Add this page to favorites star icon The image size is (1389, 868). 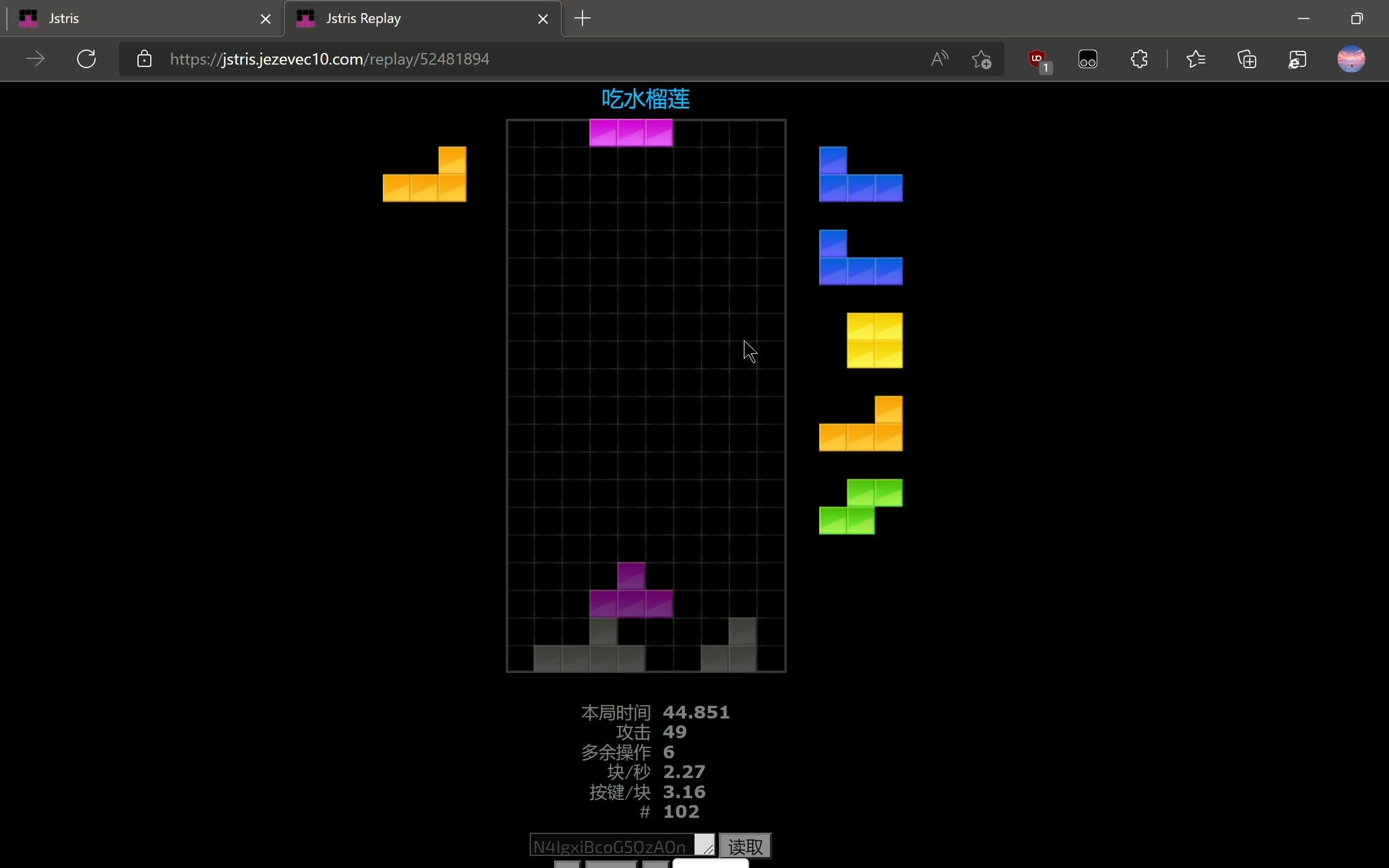coord(981,59)
